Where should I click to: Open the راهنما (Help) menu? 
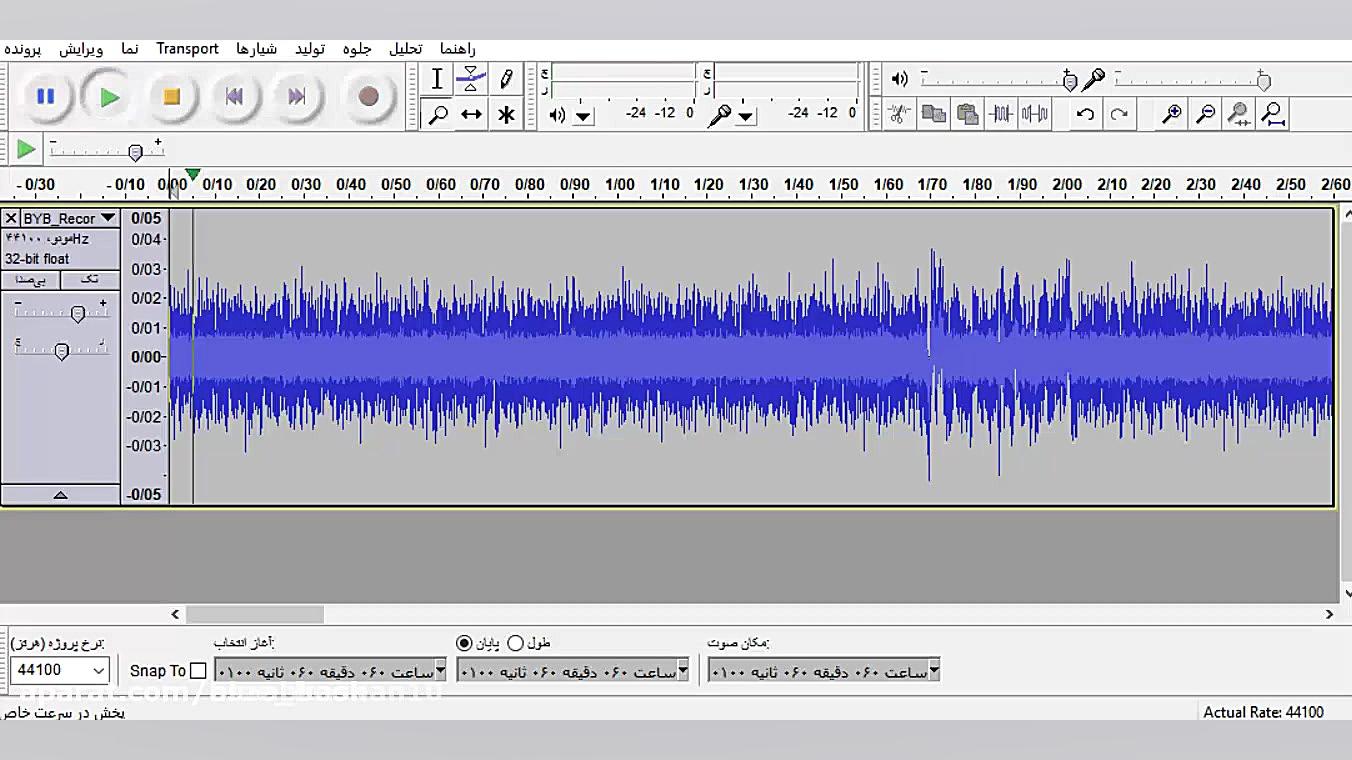coord(457,49)
